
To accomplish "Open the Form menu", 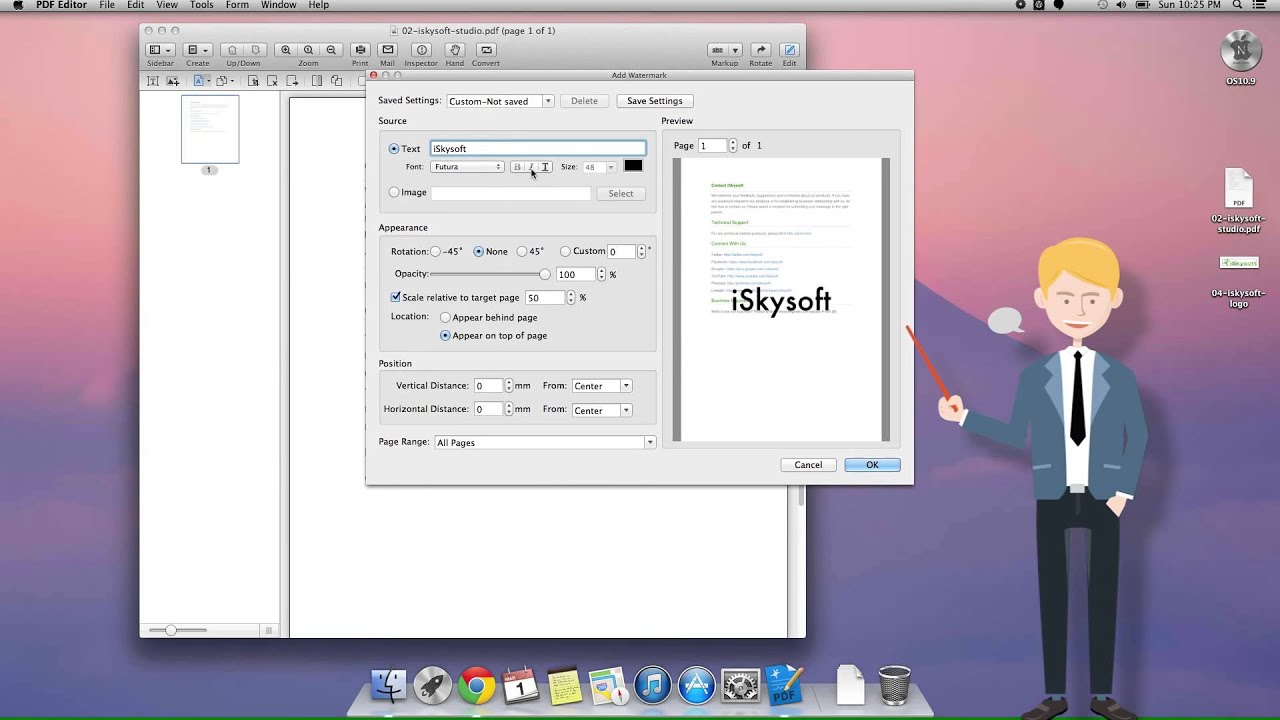I will (x=237, y=5).
